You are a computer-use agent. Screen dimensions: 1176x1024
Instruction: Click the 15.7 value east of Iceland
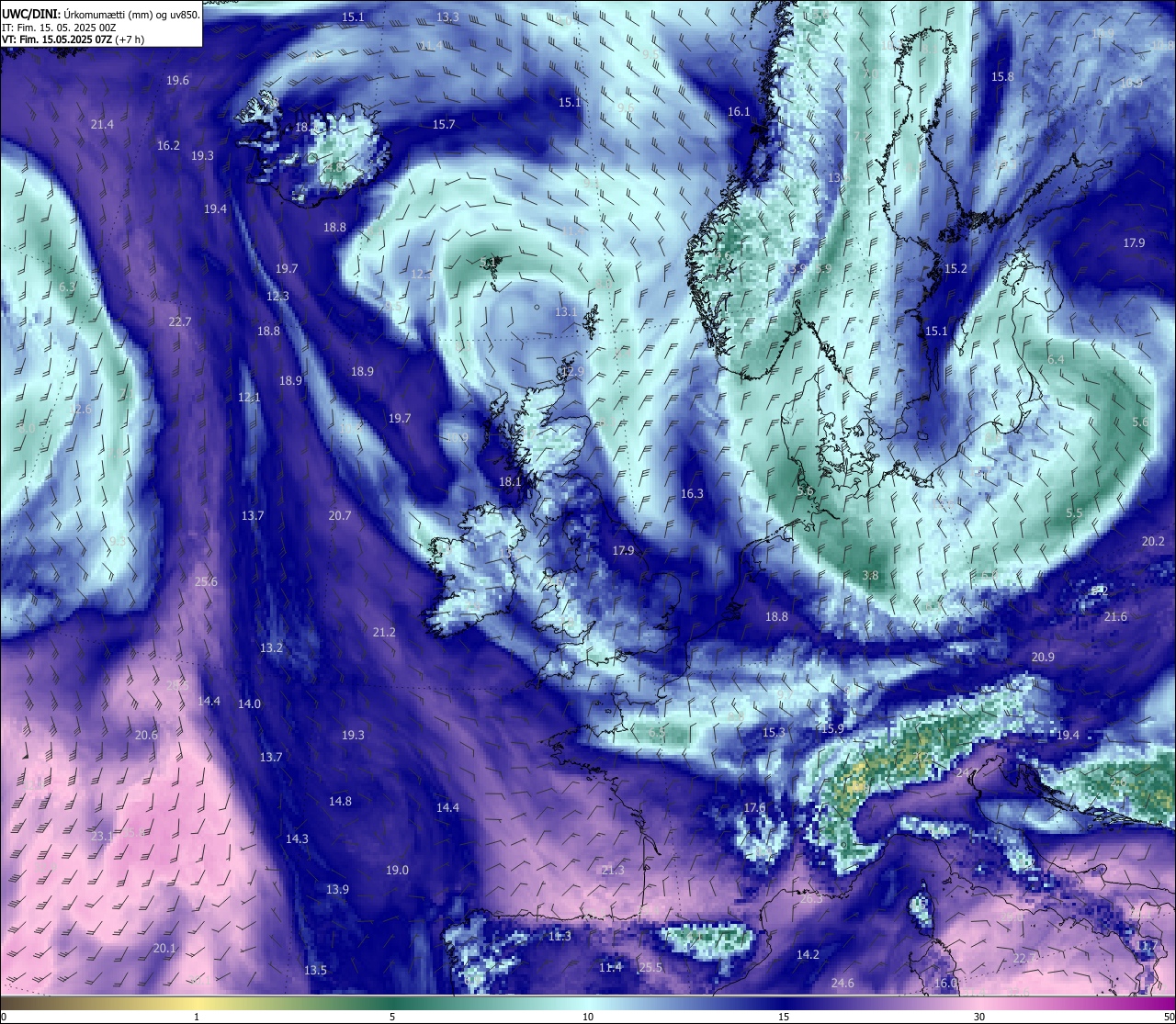coord(444,125)
